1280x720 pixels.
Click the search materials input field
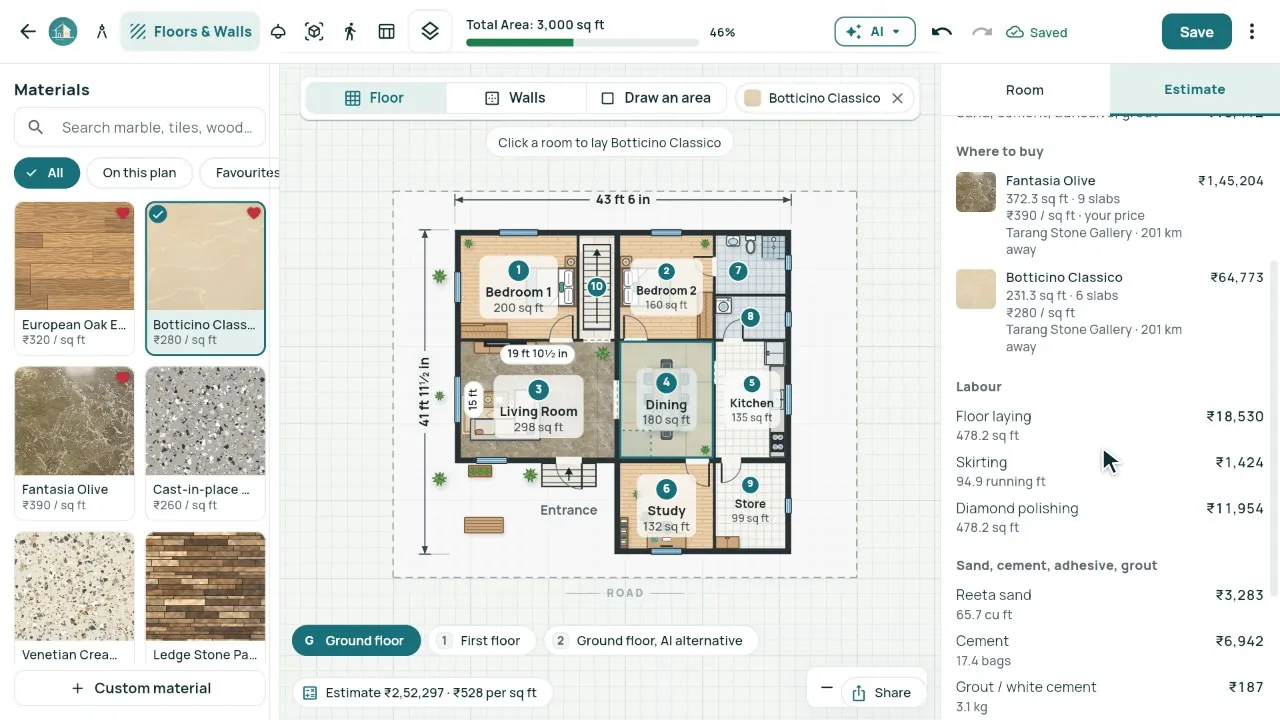[140, 128]
